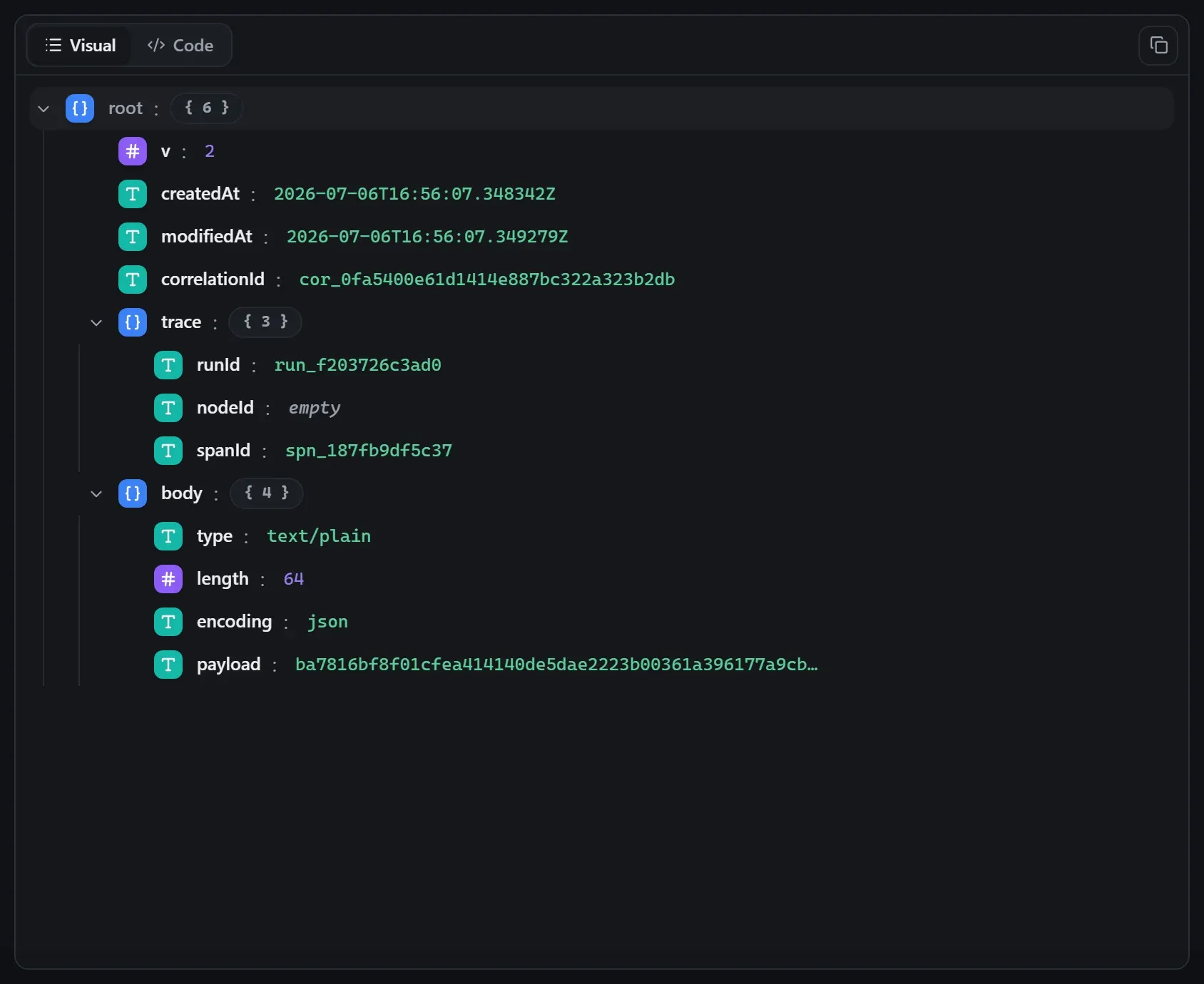The width and height of the screenshot is (1204, 984).
Task: Click the payload key label
Action: [229, 665]
